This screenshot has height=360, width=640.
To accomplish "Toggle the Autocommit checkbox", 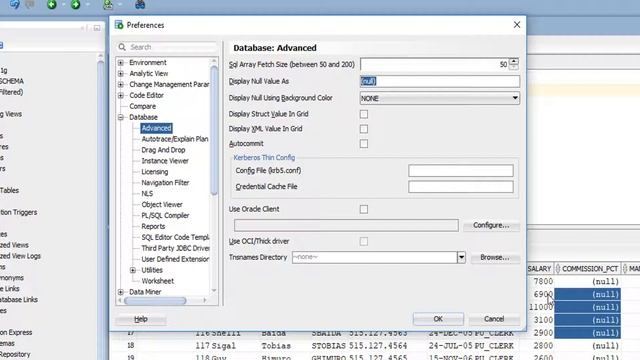I will pyautogui.click(x=364, y=144).
